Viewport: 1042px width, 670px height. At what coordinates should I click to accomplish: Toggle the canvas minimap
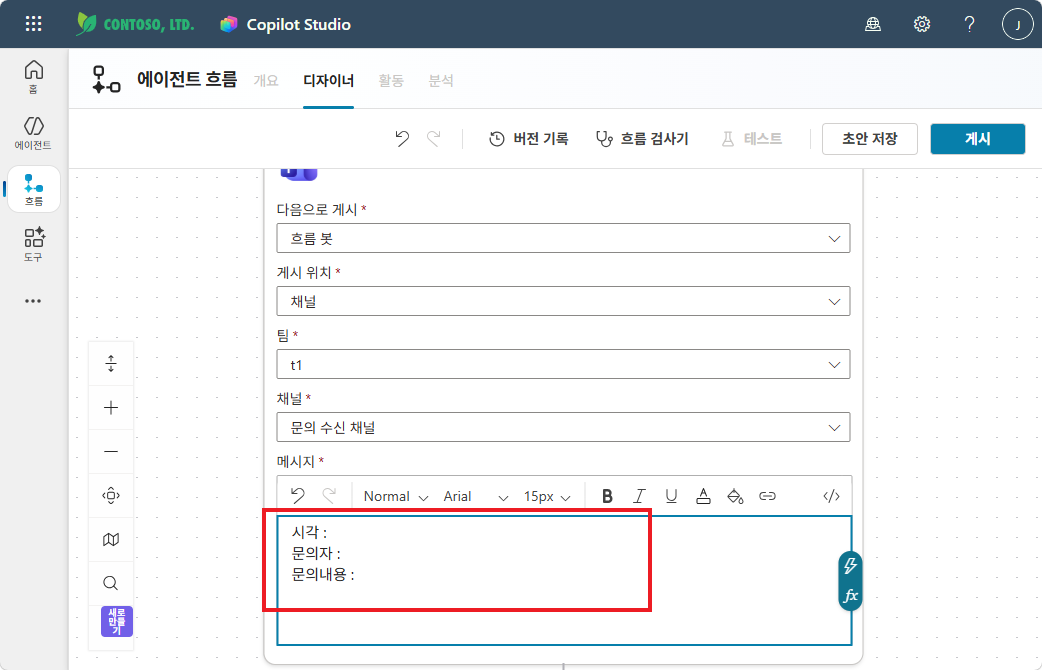[x=111, y=539]
